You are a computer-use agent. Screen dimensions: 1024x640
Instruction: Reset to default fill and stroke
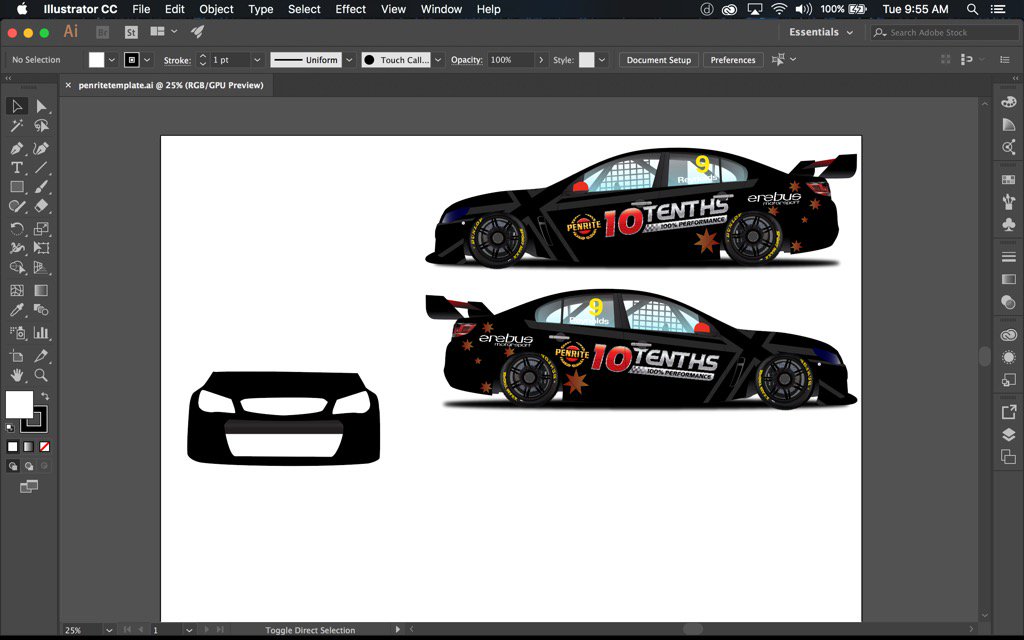pyautogui.click(x=10, y=428)
